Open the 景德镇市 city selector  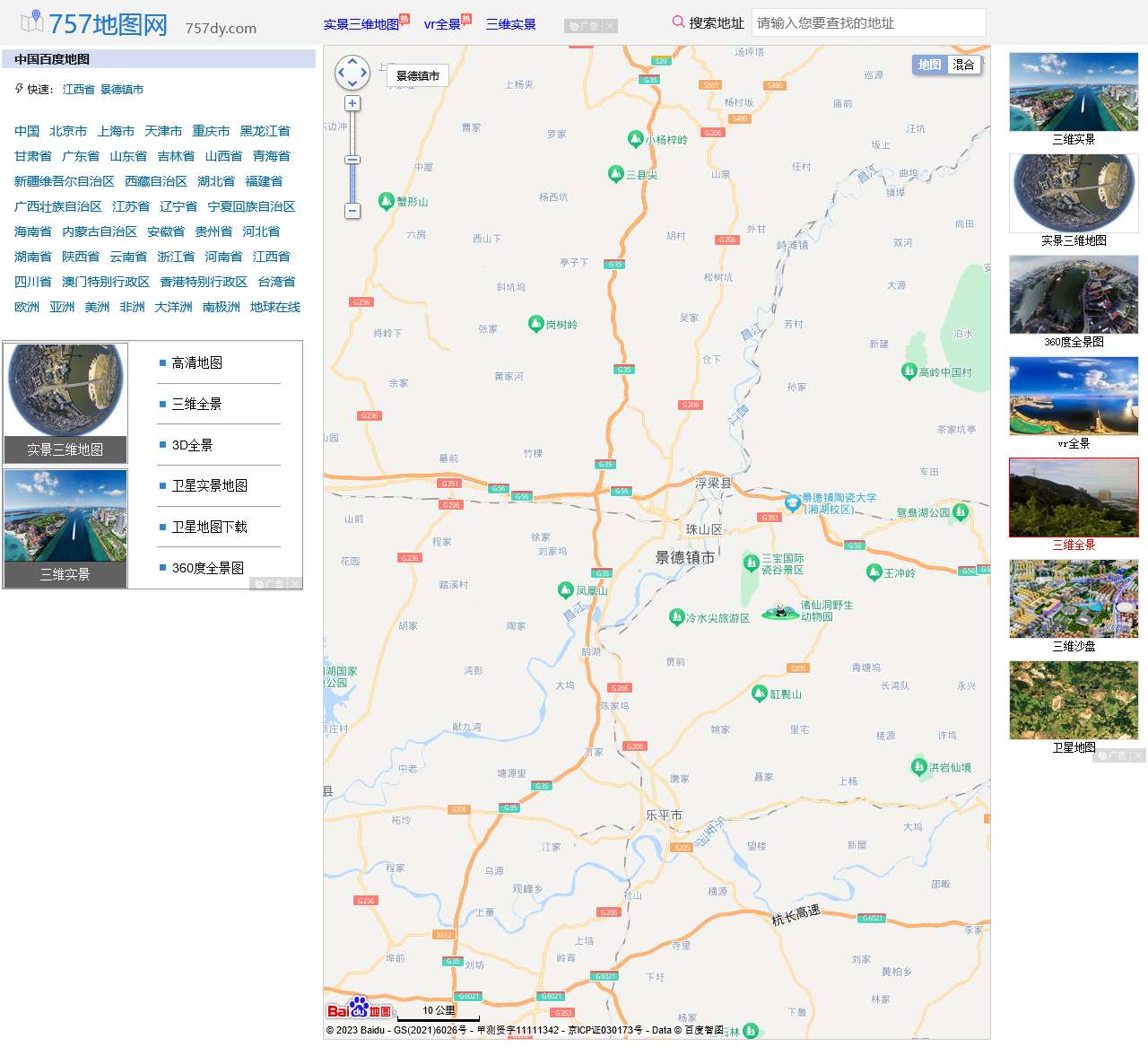[x=418, y=76]
